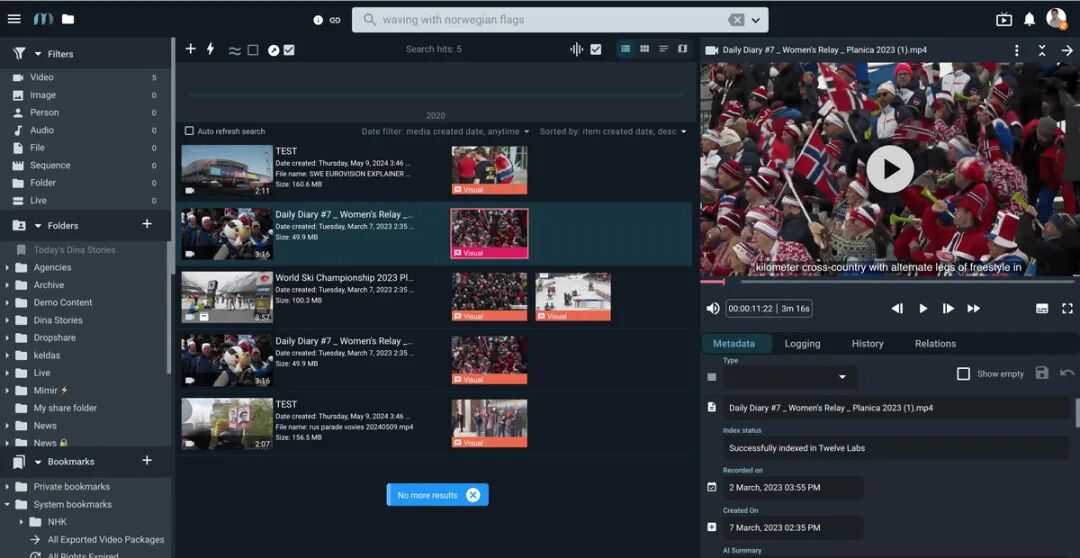The width and height of the screenshot is (1080, 558).
Task: Enter fullscreen mode in video player
Action: 1067,309
